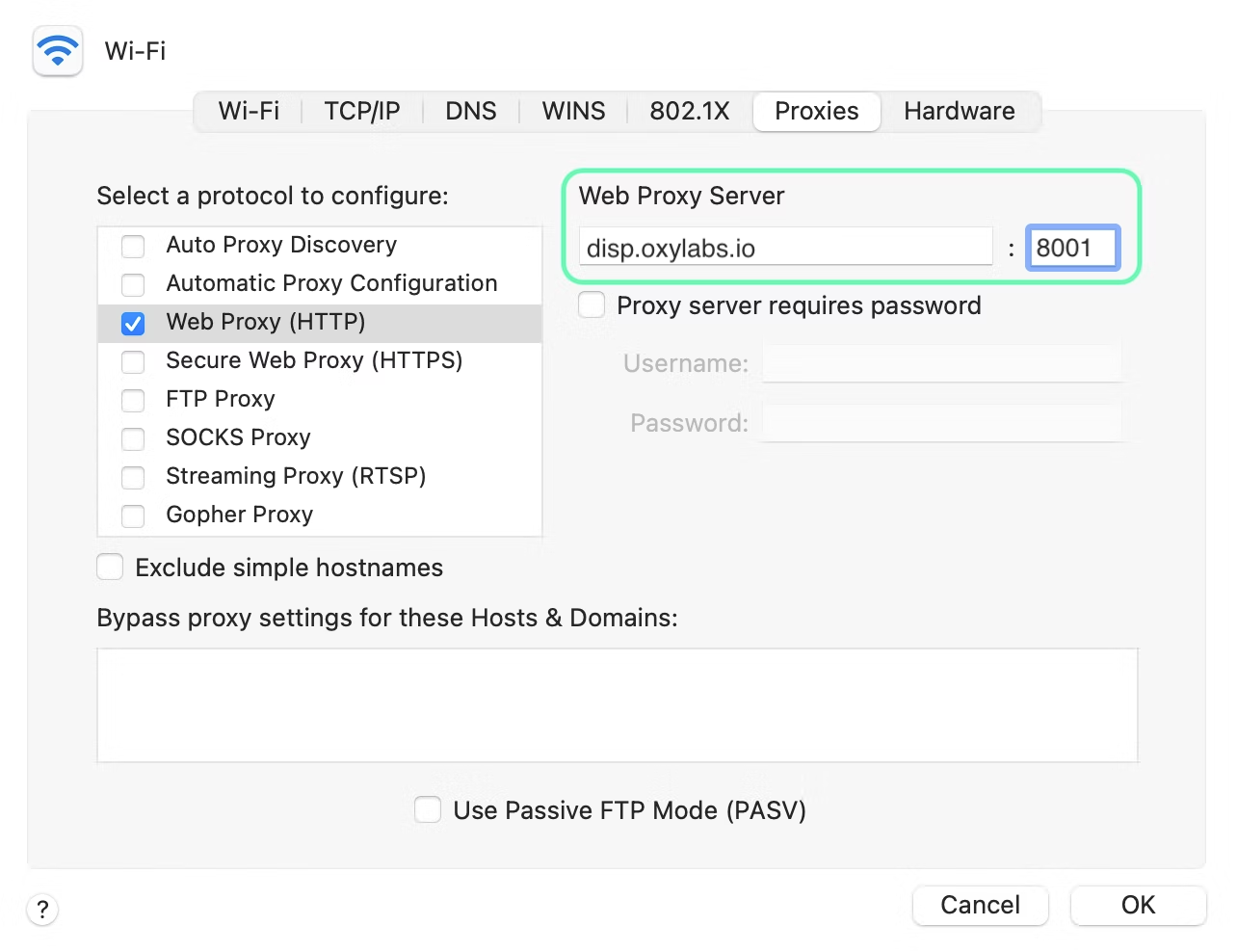Check Proxy server requires password
1237x952 pixels.
point(591,304)
